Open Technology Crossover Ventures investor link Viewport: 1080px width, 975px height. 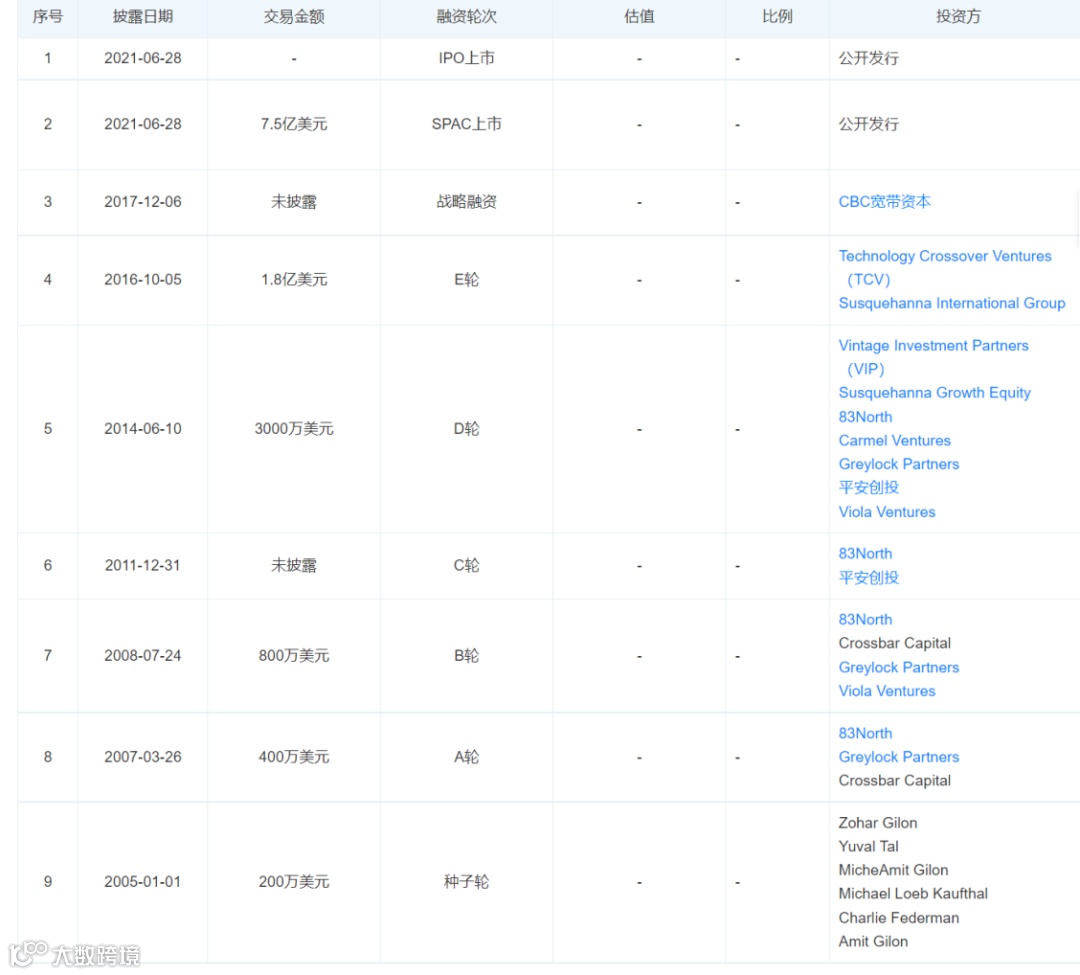pos(944,268)
